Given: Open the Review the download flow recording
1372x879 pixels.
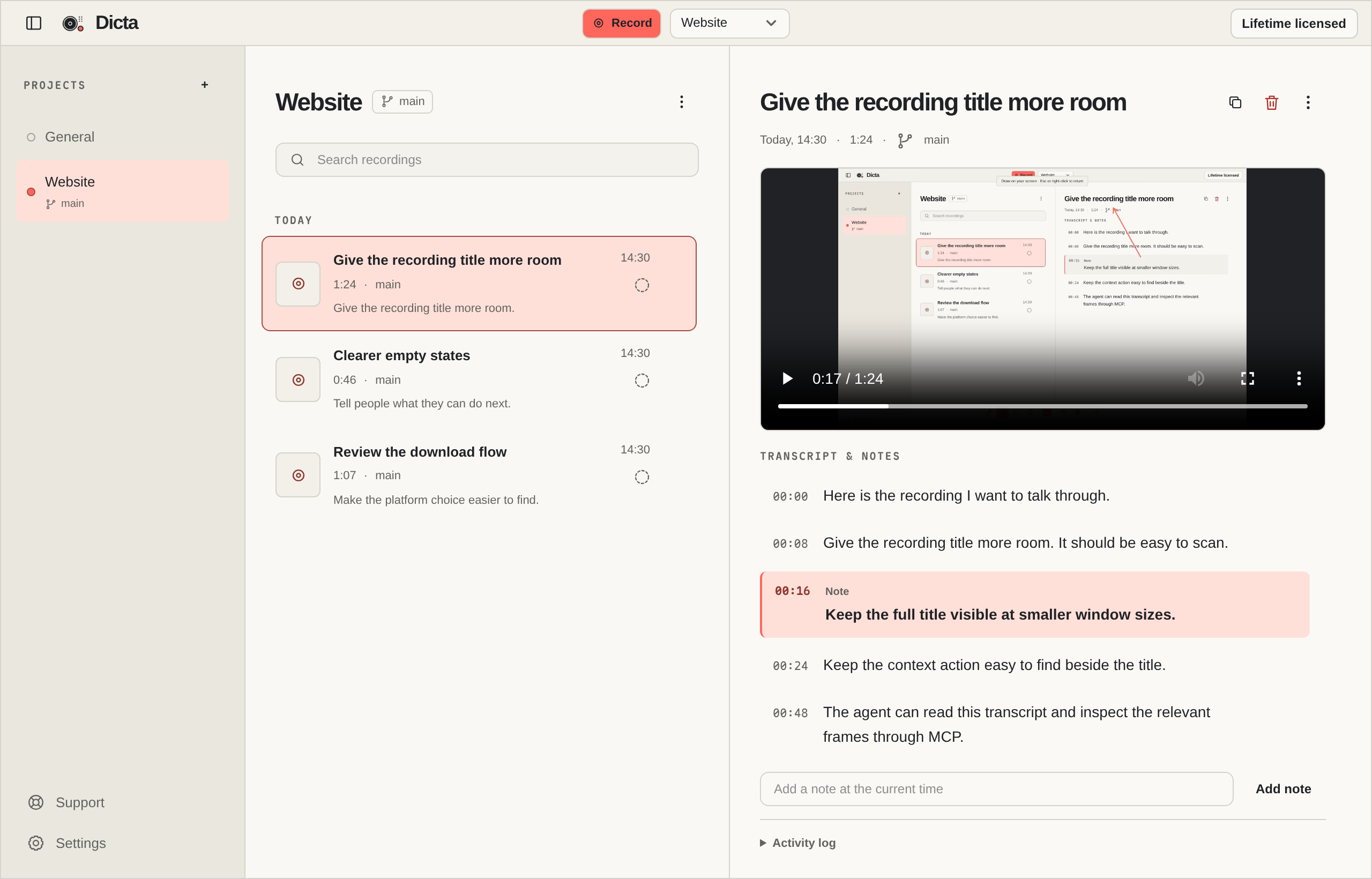Looking at the screenshot, I should (x=479, y=475).
